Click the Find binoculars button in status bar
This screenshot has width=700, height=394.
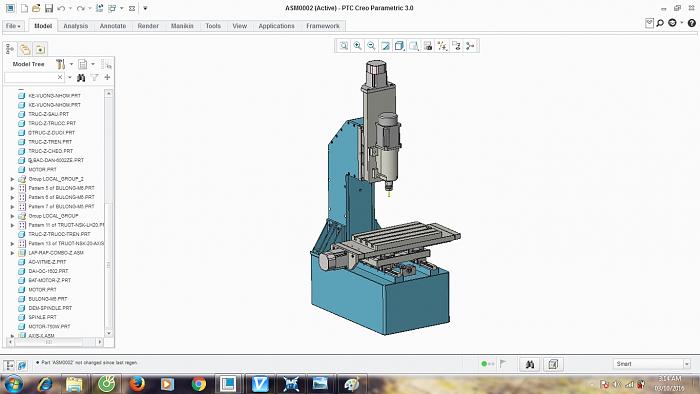(530, 365)
